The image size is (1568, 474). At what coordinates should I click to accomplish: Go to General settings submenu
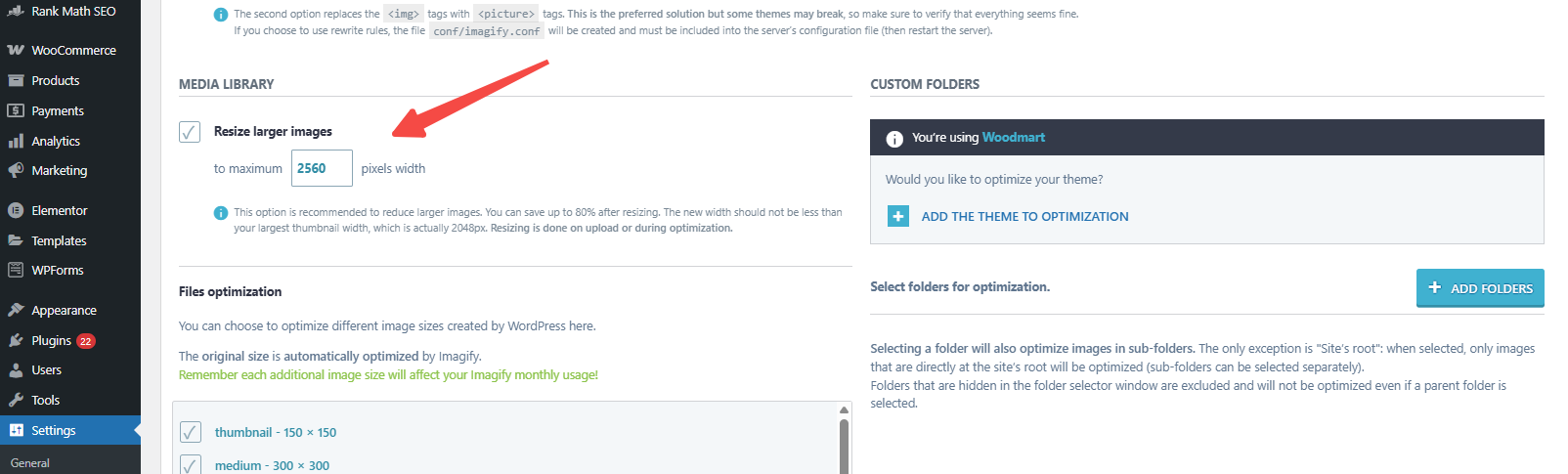[30, 463]
